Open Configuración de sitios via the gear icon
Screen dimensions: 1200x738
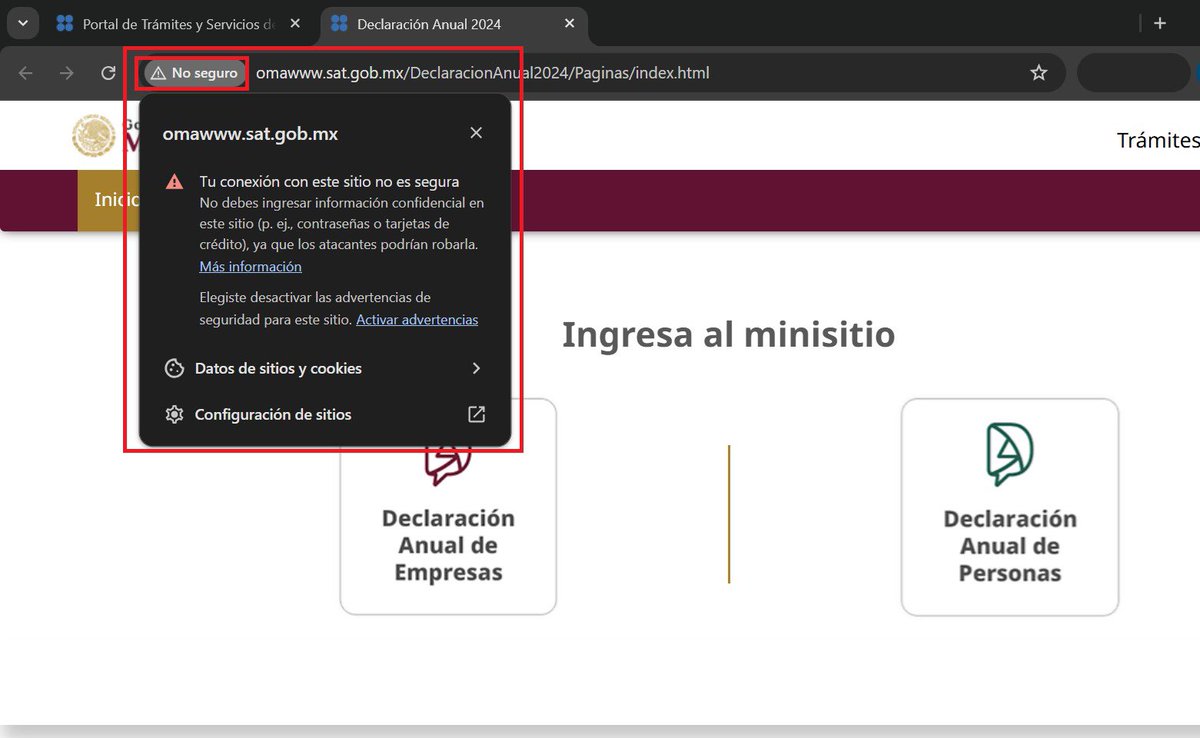(274, 414)
